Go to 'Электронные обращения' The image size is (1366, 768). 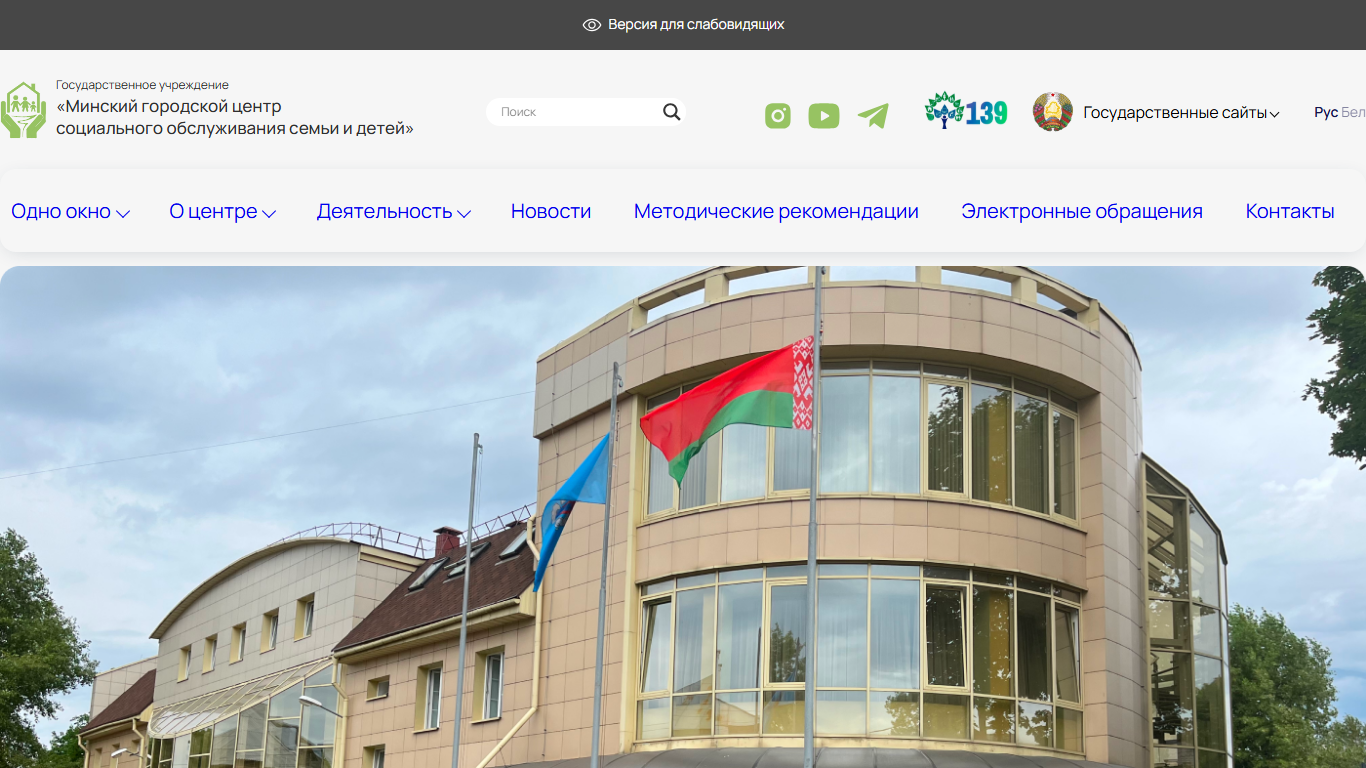(1082, 212)
